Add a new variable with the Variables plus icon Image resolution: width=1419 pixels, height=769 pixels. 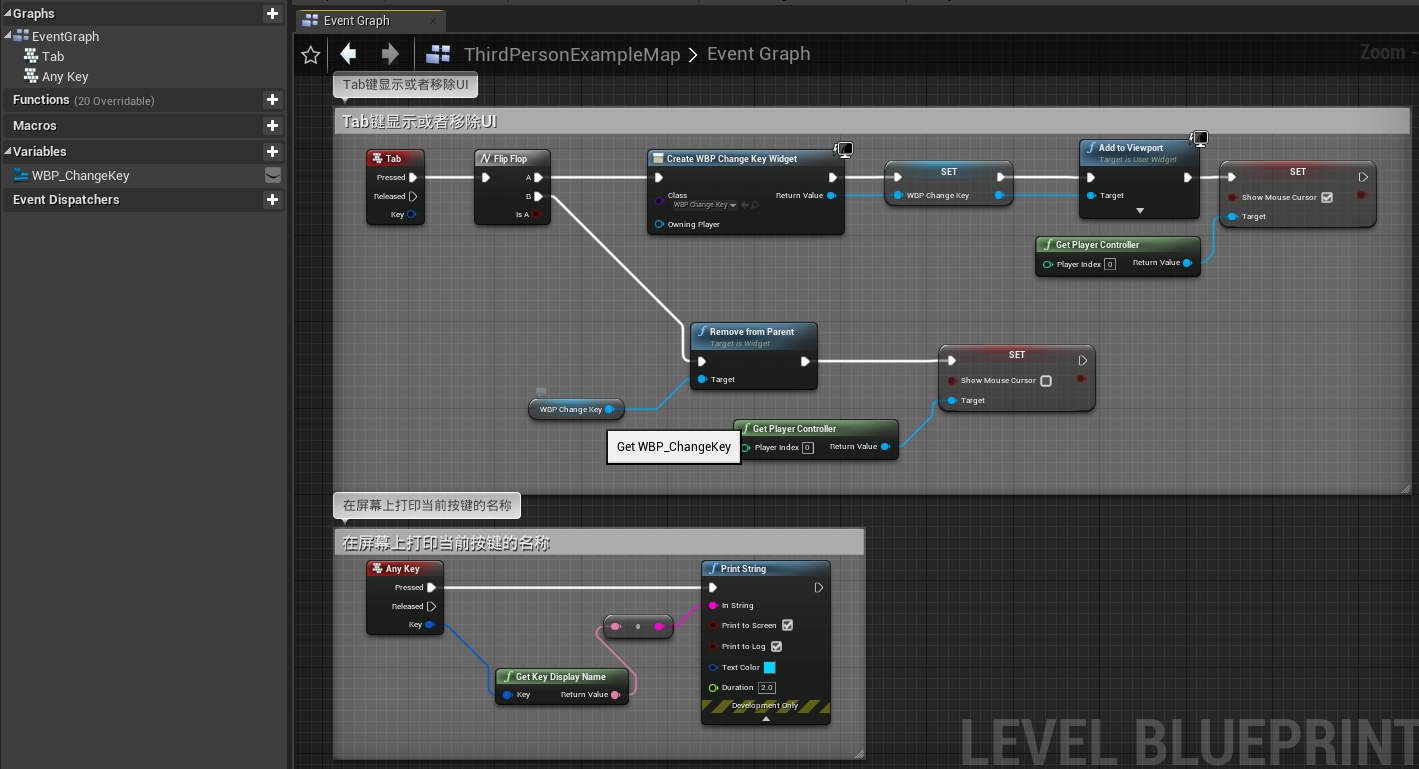point(272,150)
